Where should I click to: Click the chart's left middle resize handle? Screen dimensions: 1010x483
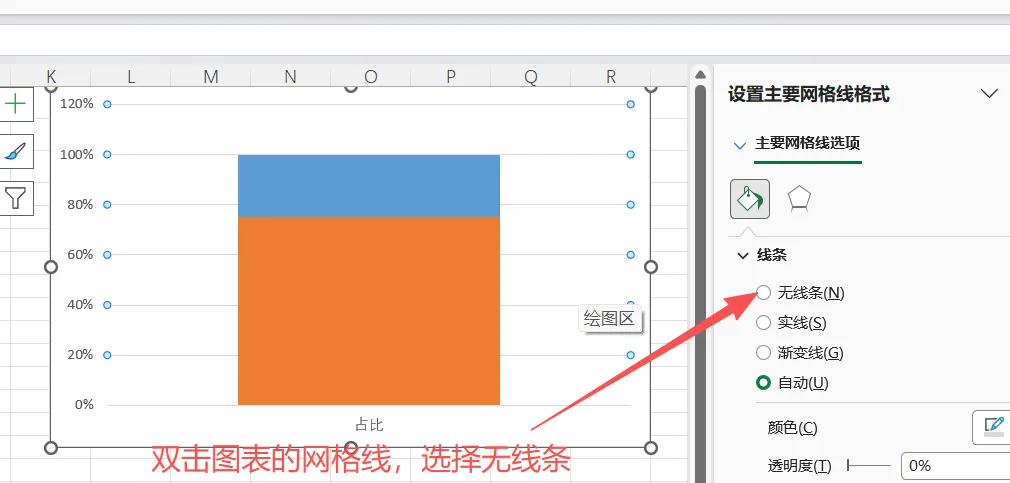(50, 267)
